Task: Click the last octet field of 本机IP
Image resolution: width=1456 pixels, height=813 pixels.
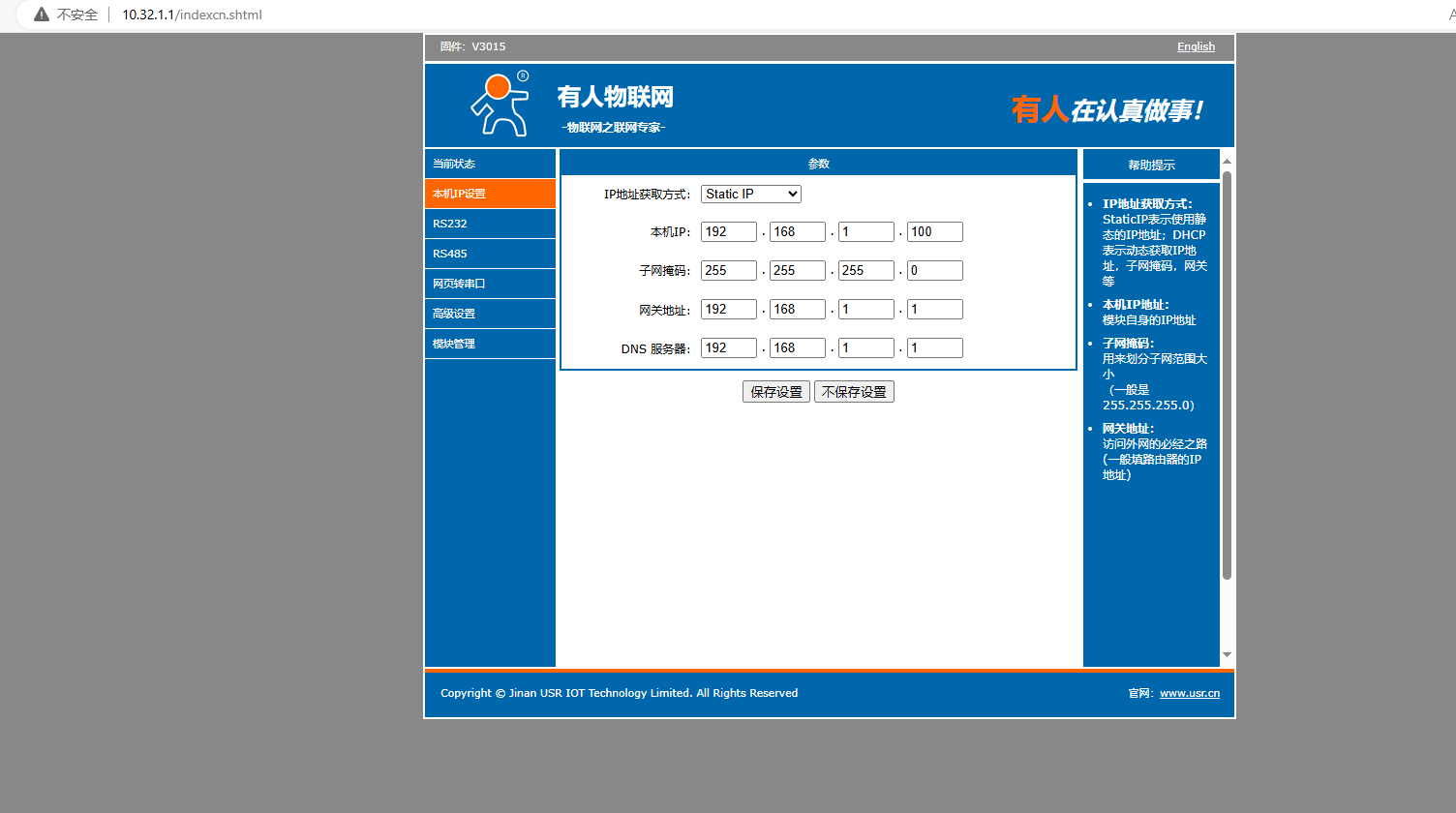Action: [x=934, y=231]
